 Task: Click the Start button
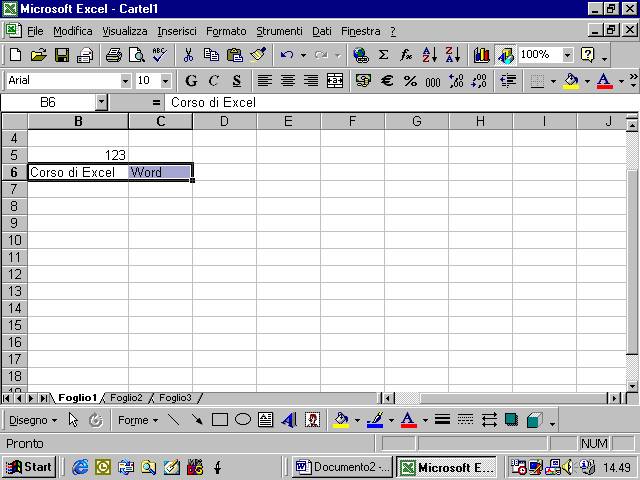(x=29, y=467)
